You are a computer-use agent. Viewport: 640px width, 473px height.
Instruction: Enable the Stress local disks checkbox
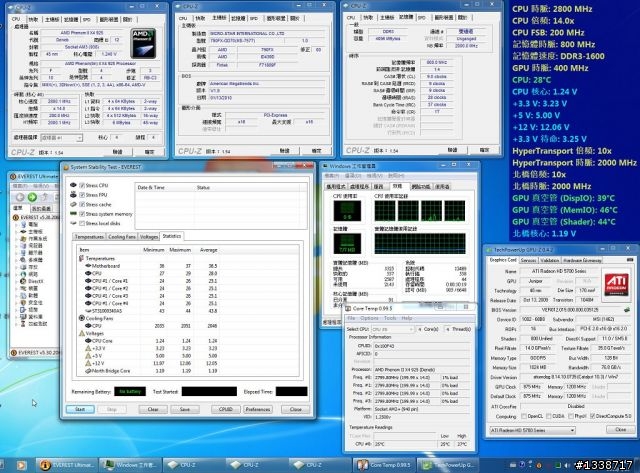point(82,223)
